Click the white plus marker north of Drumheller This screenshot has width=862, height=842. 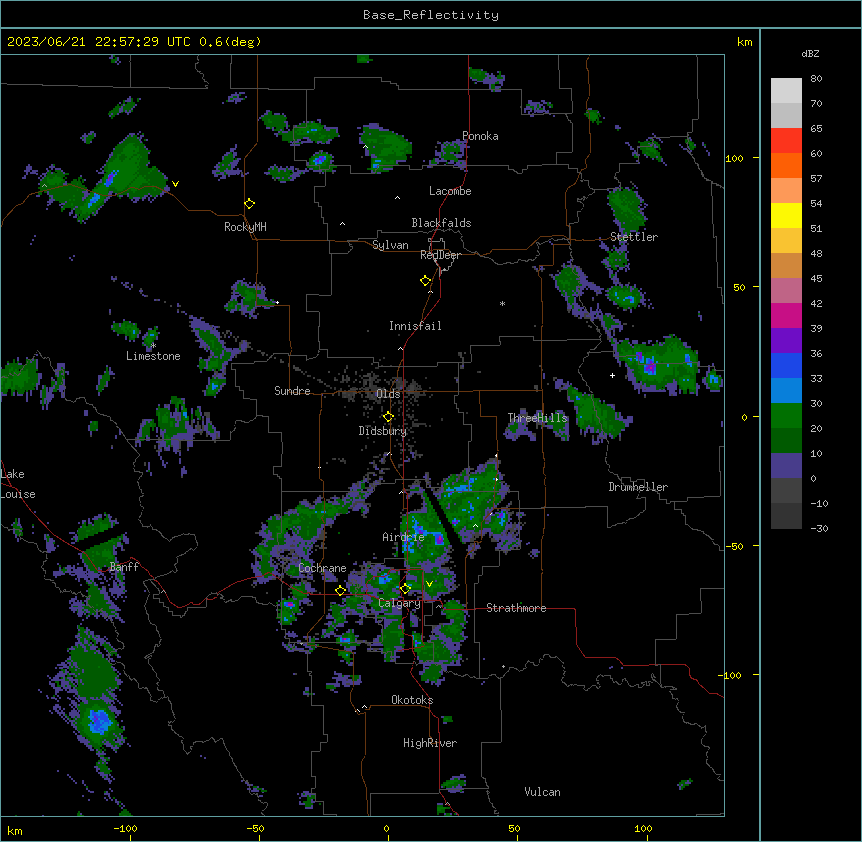[x=612, y=375]
